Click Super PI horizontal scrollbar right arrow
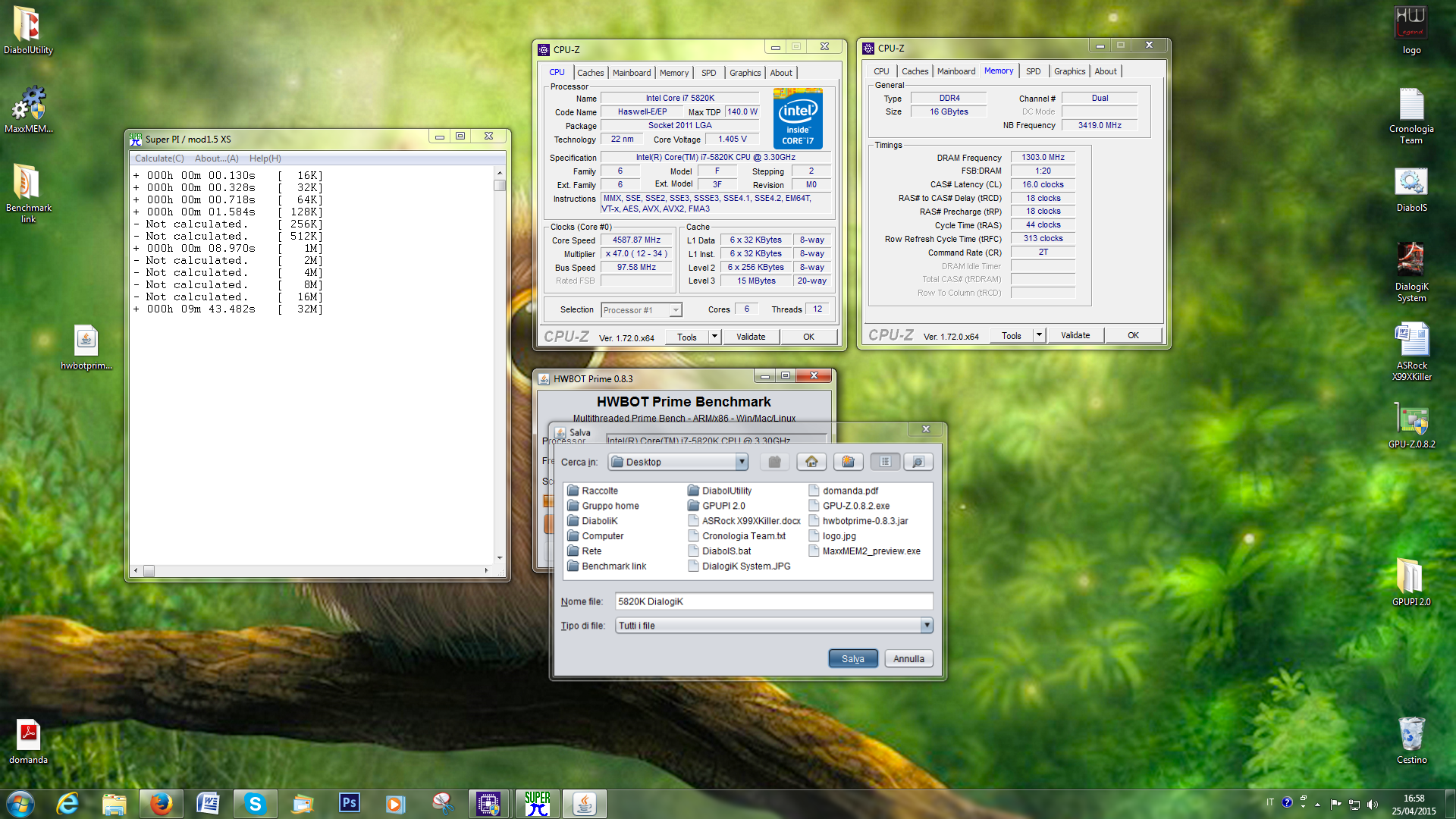Screen dimensions: 1456x819 pyautogui.click(x=486, y=570)
